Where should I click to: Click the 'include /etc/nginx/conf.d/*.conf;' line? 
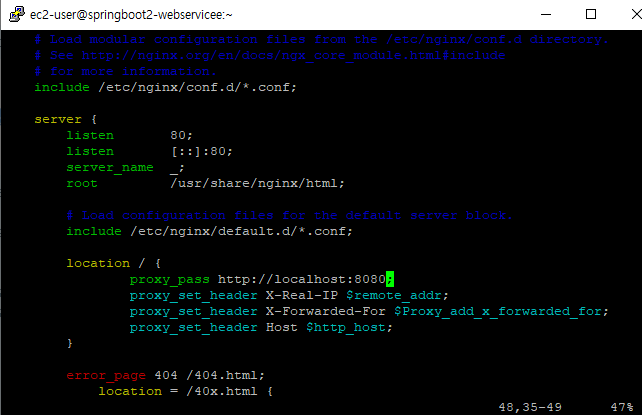pos(165,88)
